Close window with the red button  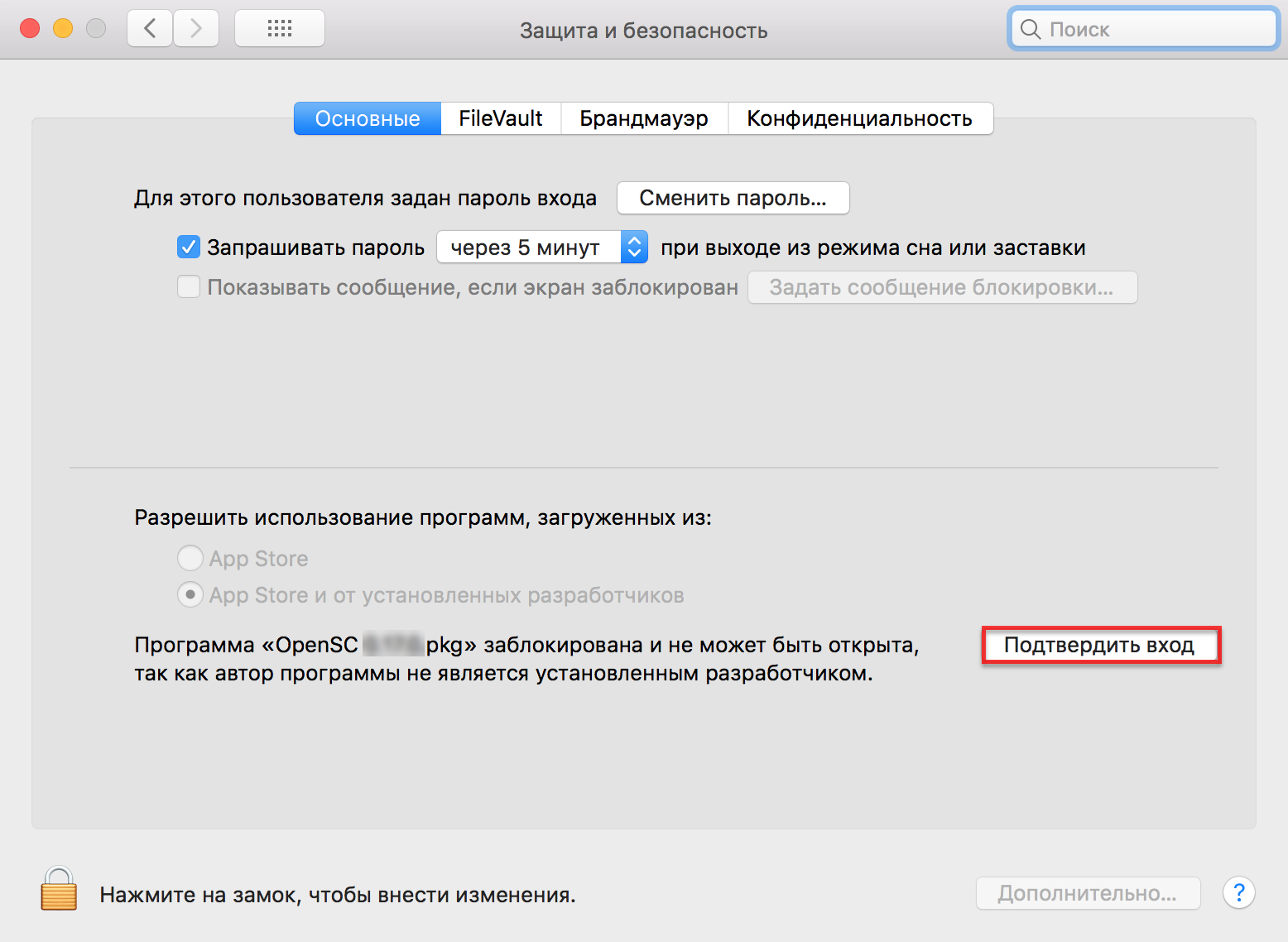30,29
